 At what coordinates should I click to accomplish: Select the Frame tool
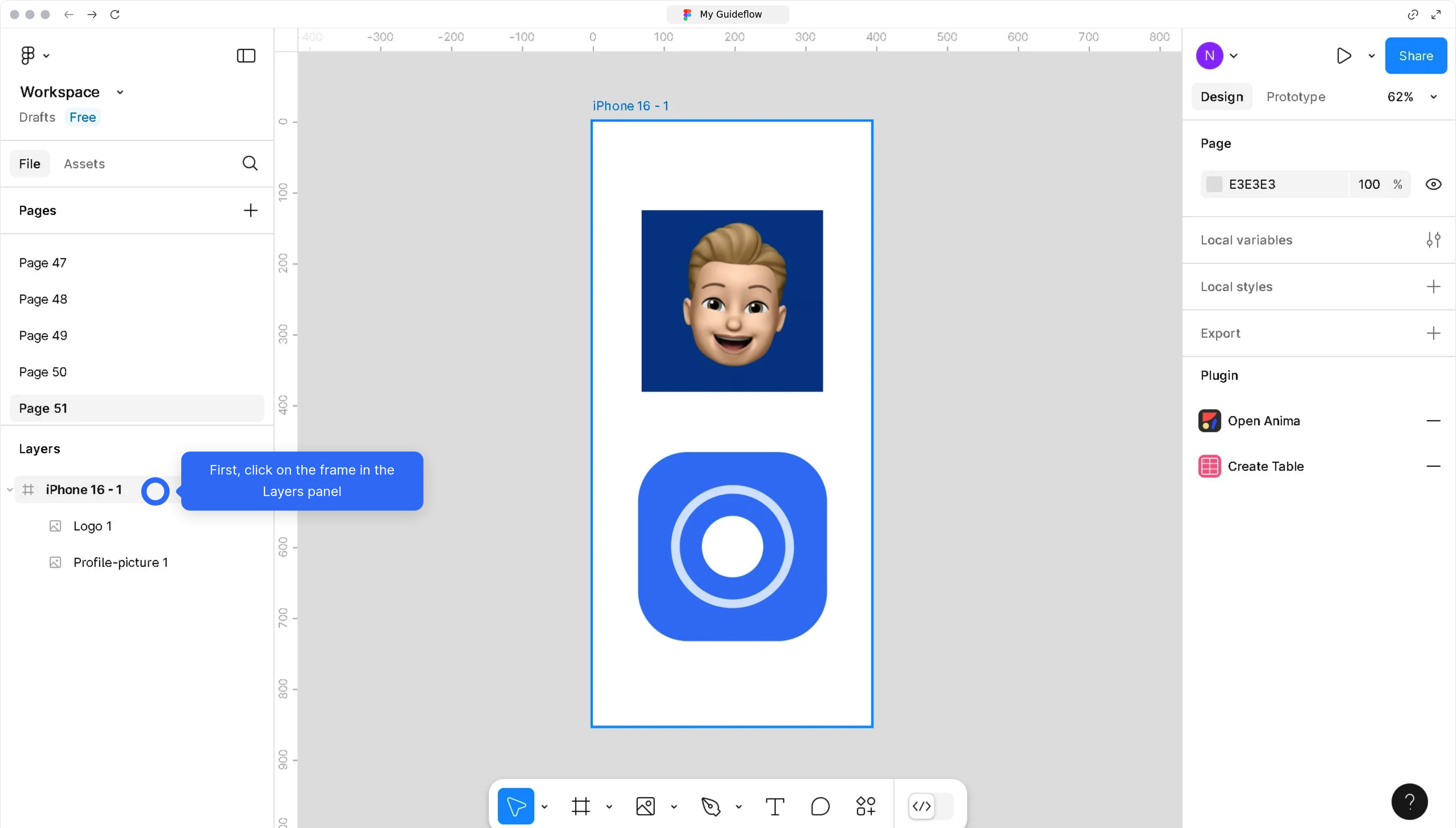(x=581, y=806)
